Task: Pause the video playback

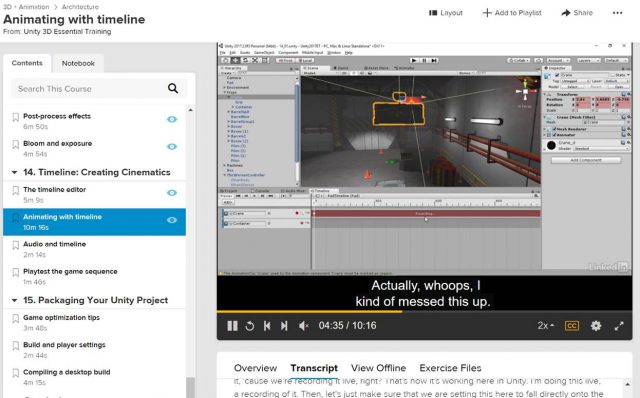Action: 232,326
